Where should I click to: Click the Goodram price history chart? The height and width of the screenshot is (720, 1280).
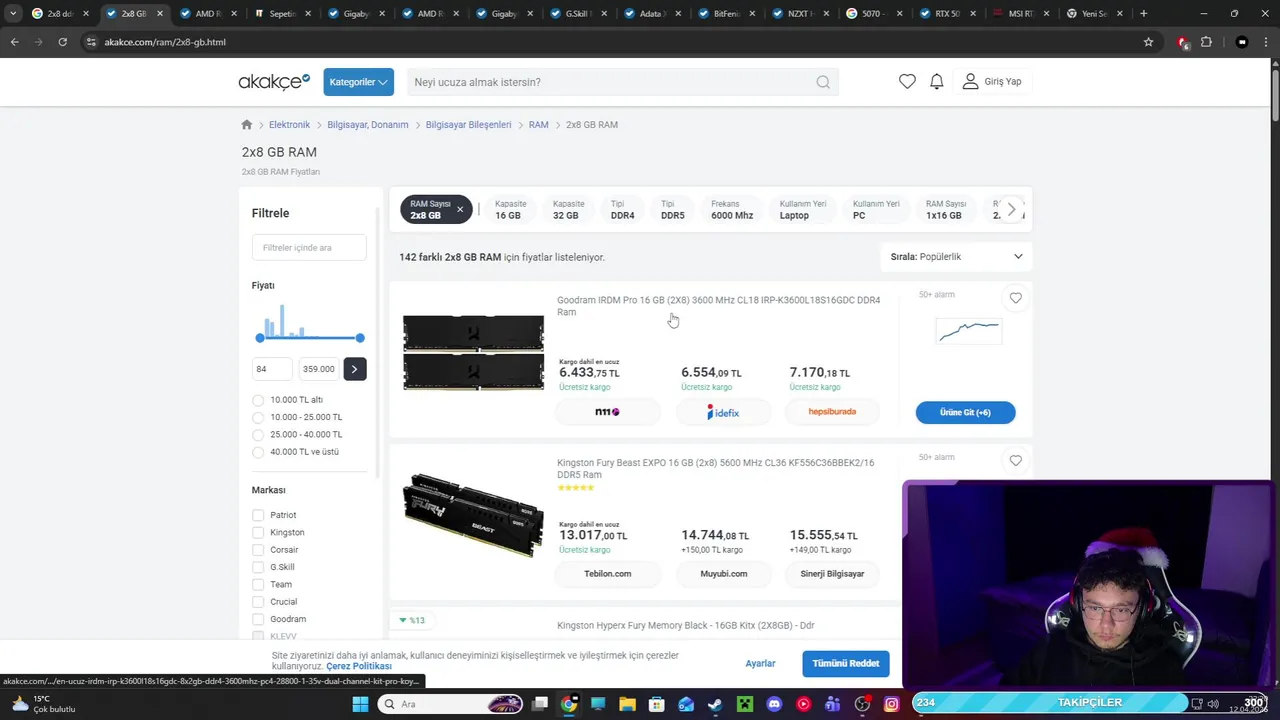(968, 330)
